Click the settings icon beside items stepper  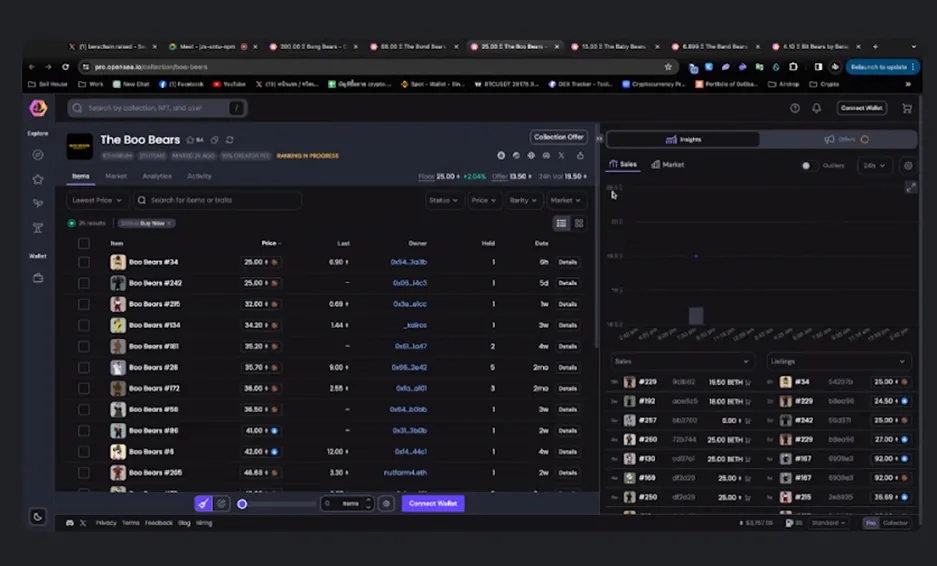point(387,504)
